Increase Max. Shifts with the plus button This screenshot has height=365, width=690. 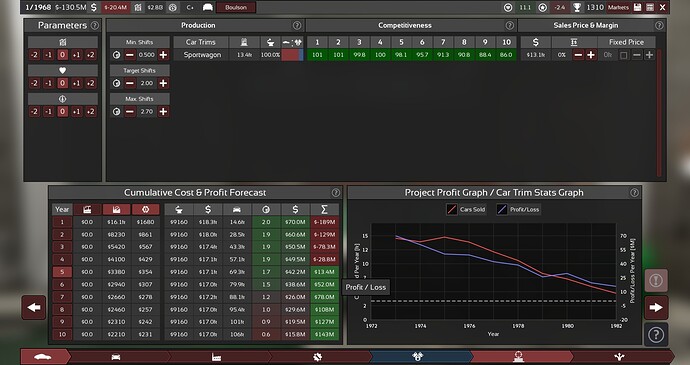point(163,112)
